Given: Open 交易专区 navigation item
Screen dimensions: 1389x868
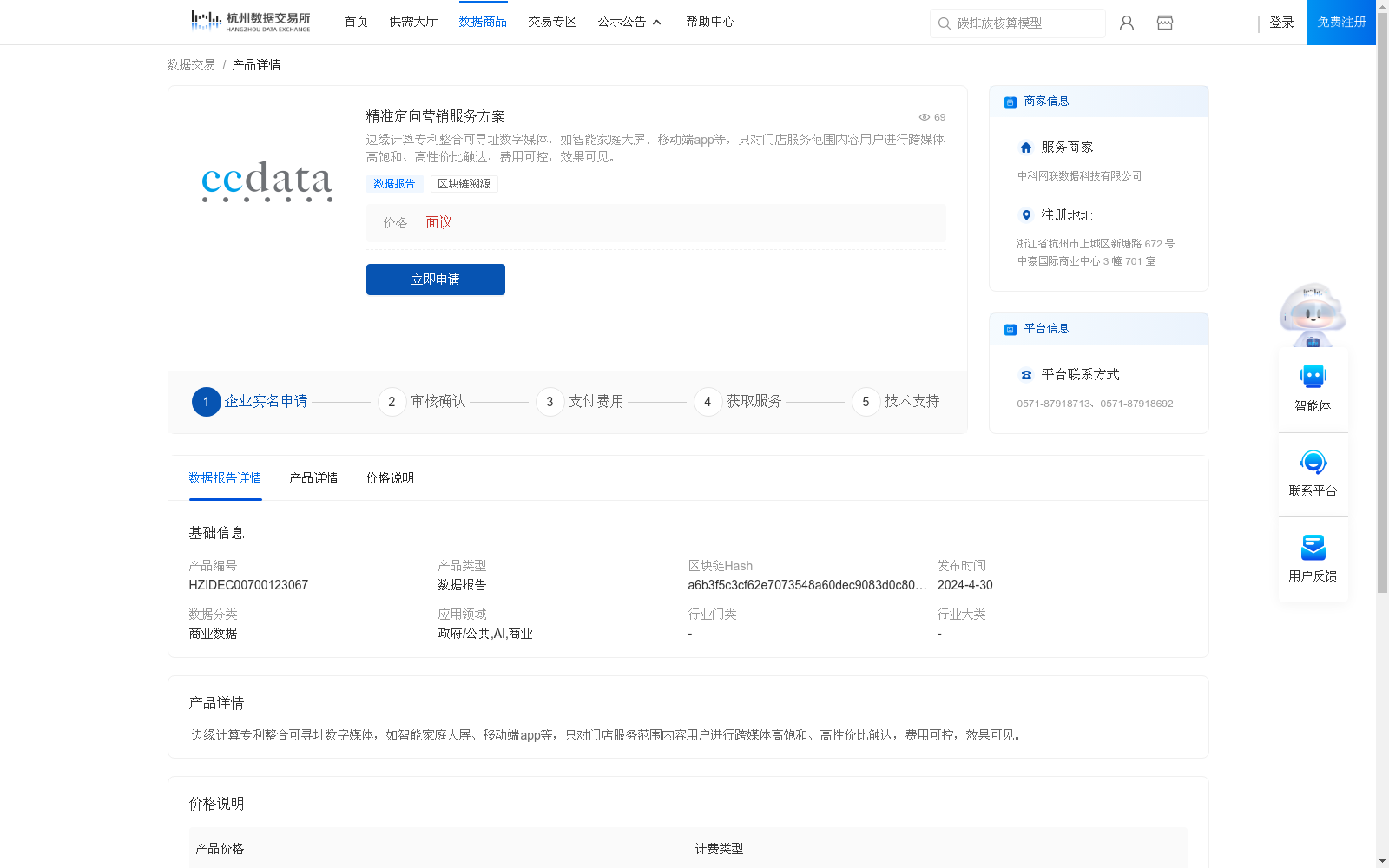Looking at the screenshot, I should (552, 22).
